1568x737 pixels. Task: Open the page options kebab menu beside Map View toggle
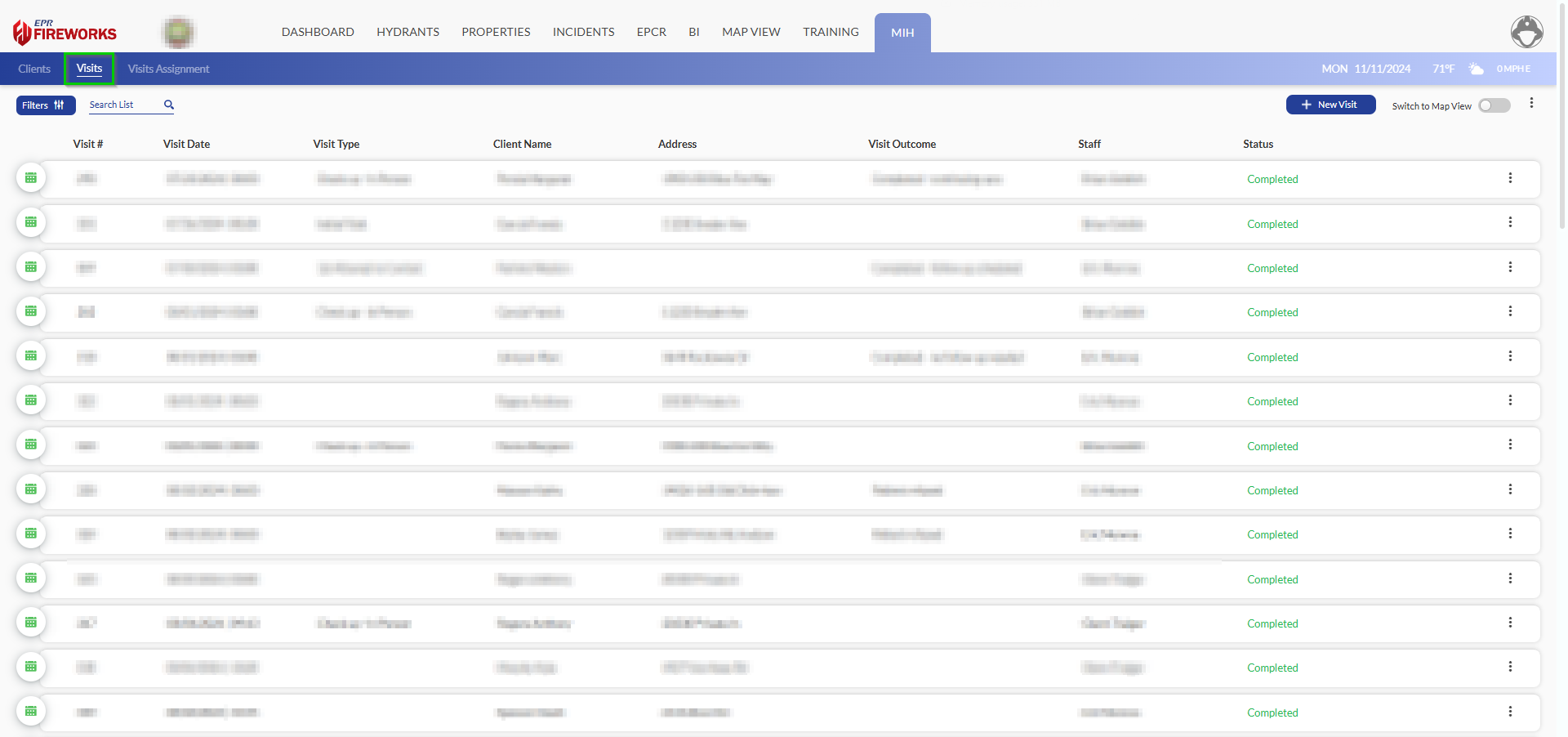[1531, 104]
